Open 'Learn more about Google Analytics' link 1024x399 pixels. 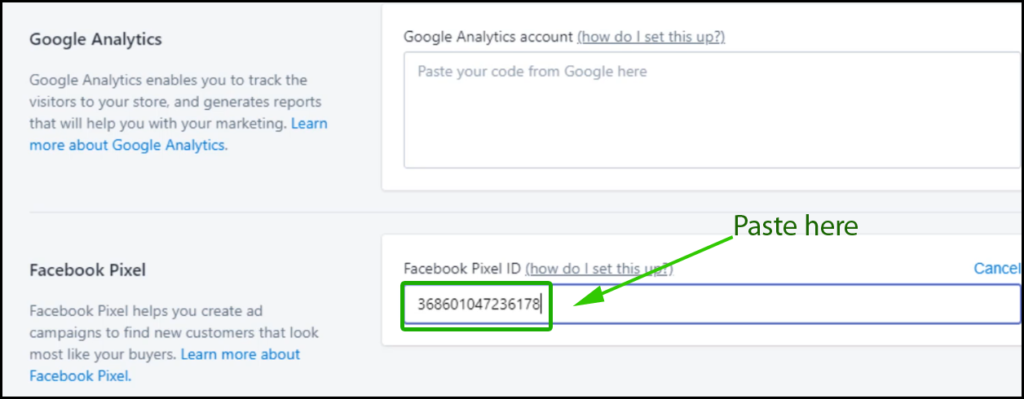pos(178,134)
